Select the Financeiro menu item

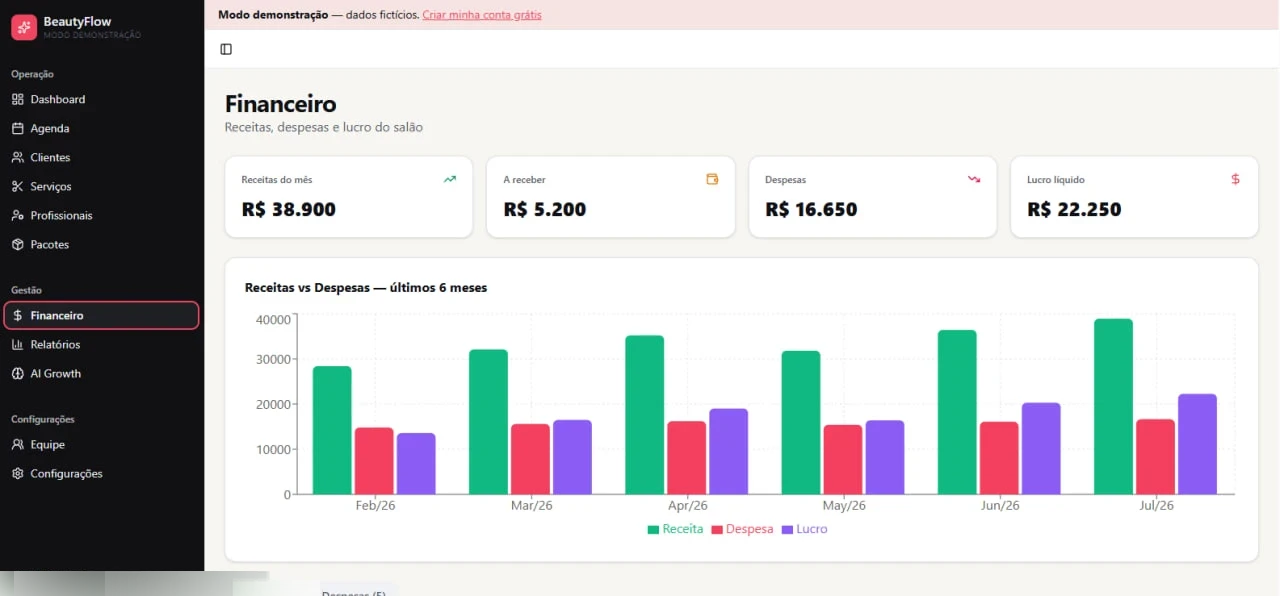pyautogui.click(x=102, y=315)
